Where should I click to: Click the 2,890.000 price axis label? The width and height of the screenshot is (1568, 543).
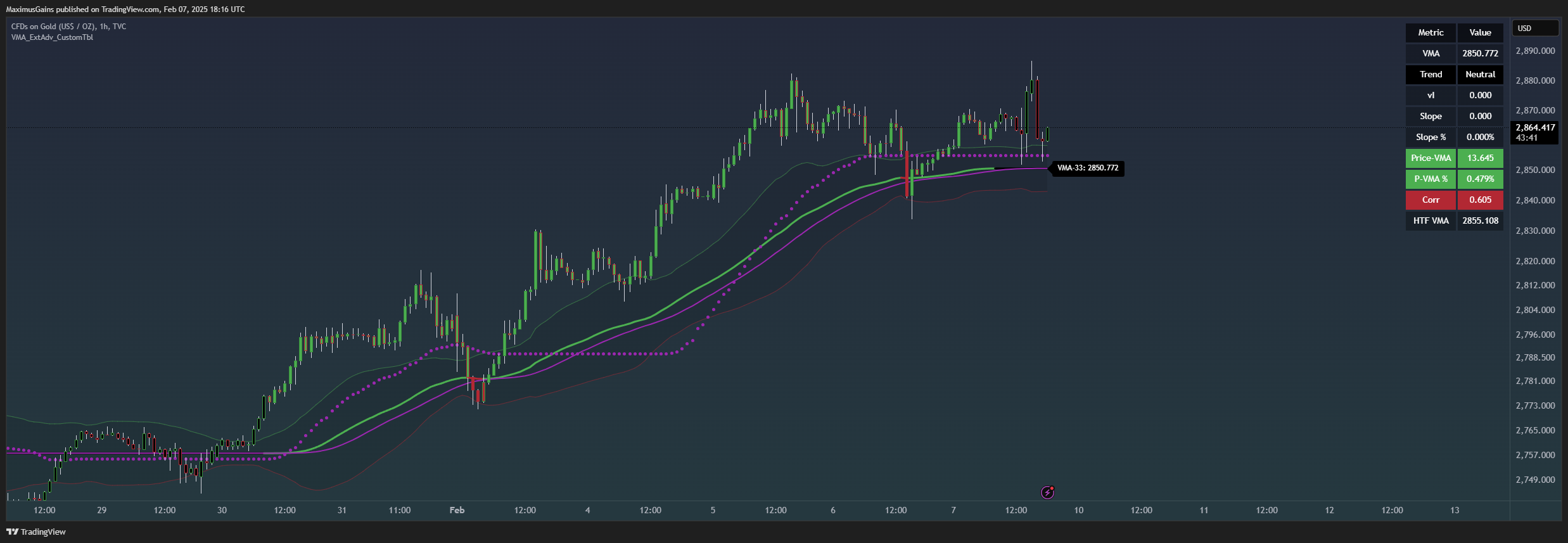[1535, 51]
